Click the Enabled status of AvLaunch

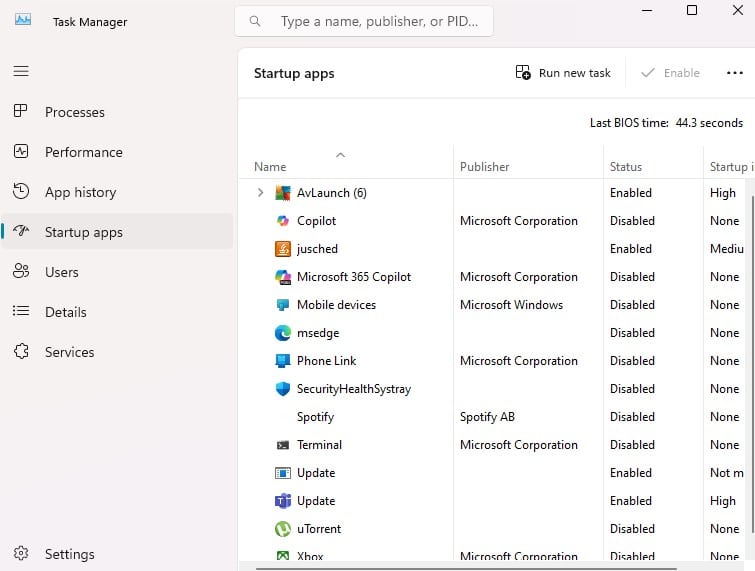(631, 193)
